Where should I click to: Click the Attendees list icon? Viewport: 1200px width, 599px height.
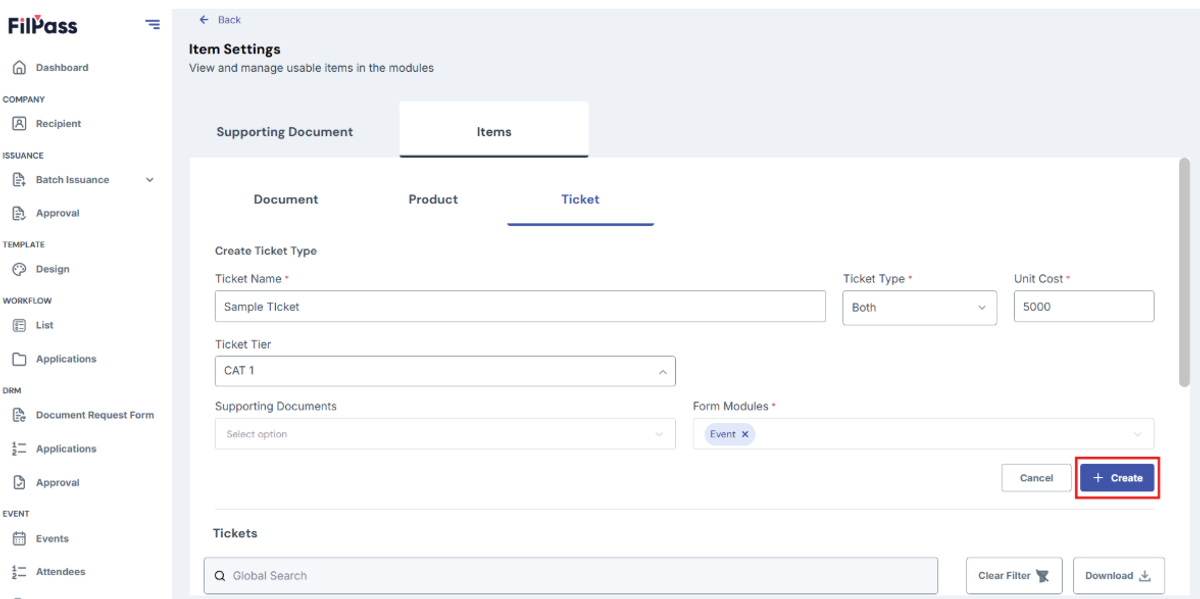click(x=18, y=572)
